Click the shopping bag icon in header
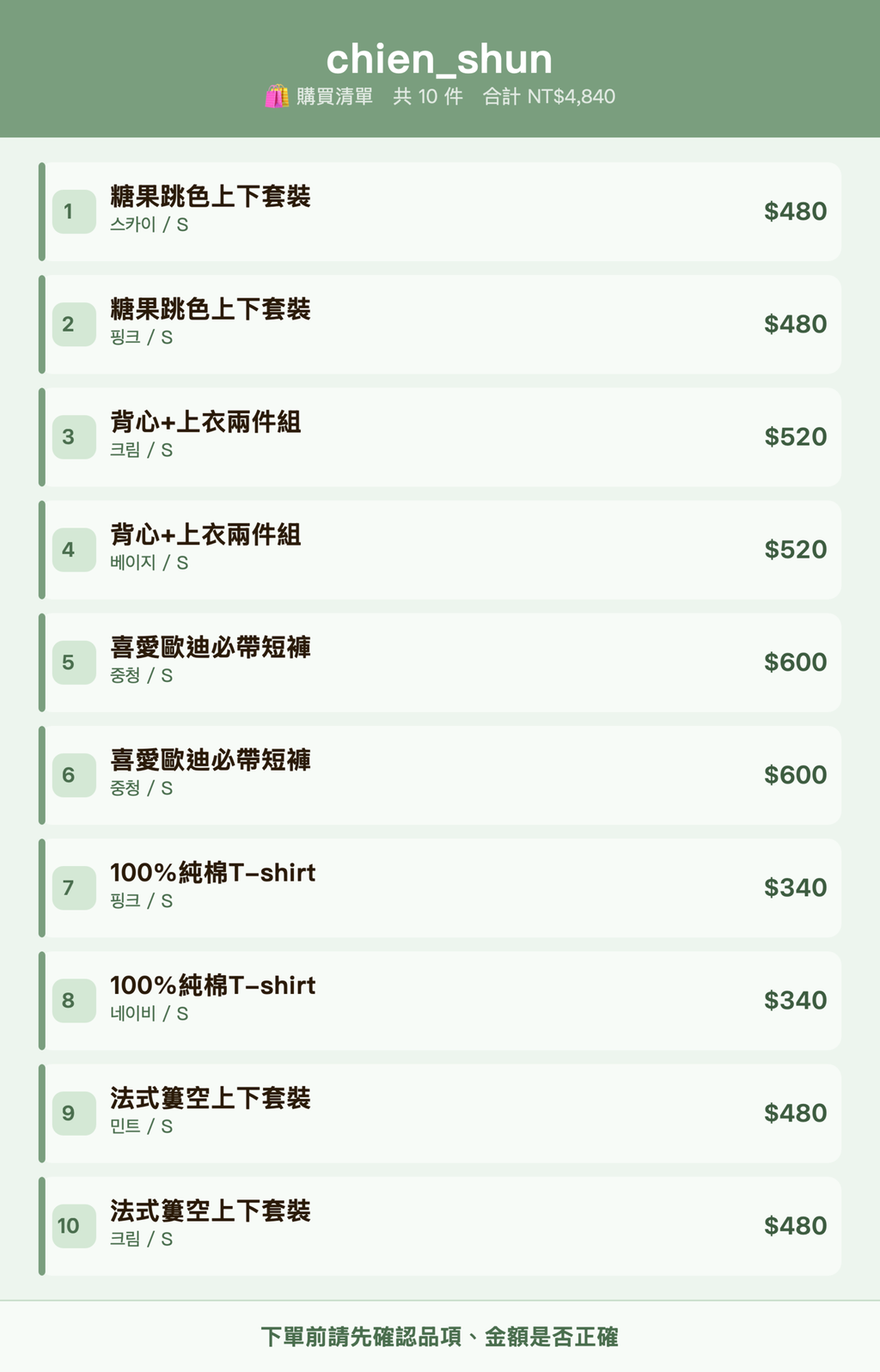This screenshot has height=1372, width=880. pos(277,96)
